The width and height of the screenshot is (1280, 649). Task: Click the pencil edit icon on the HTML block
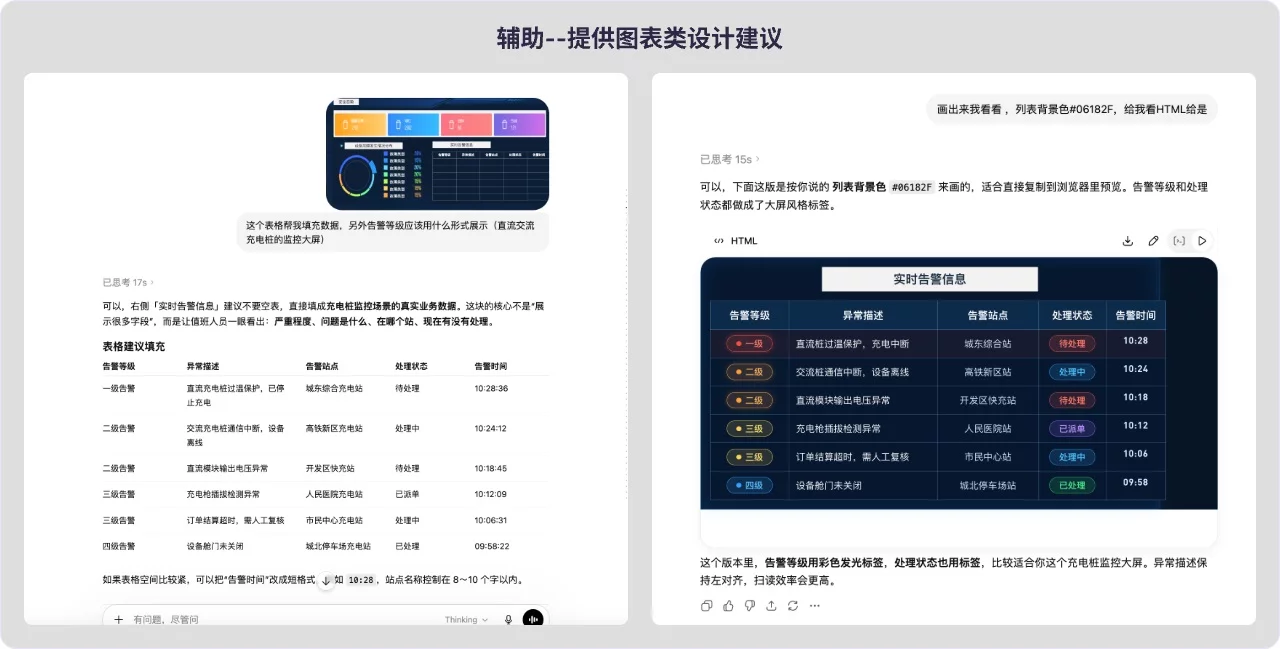coord(1153,241)
